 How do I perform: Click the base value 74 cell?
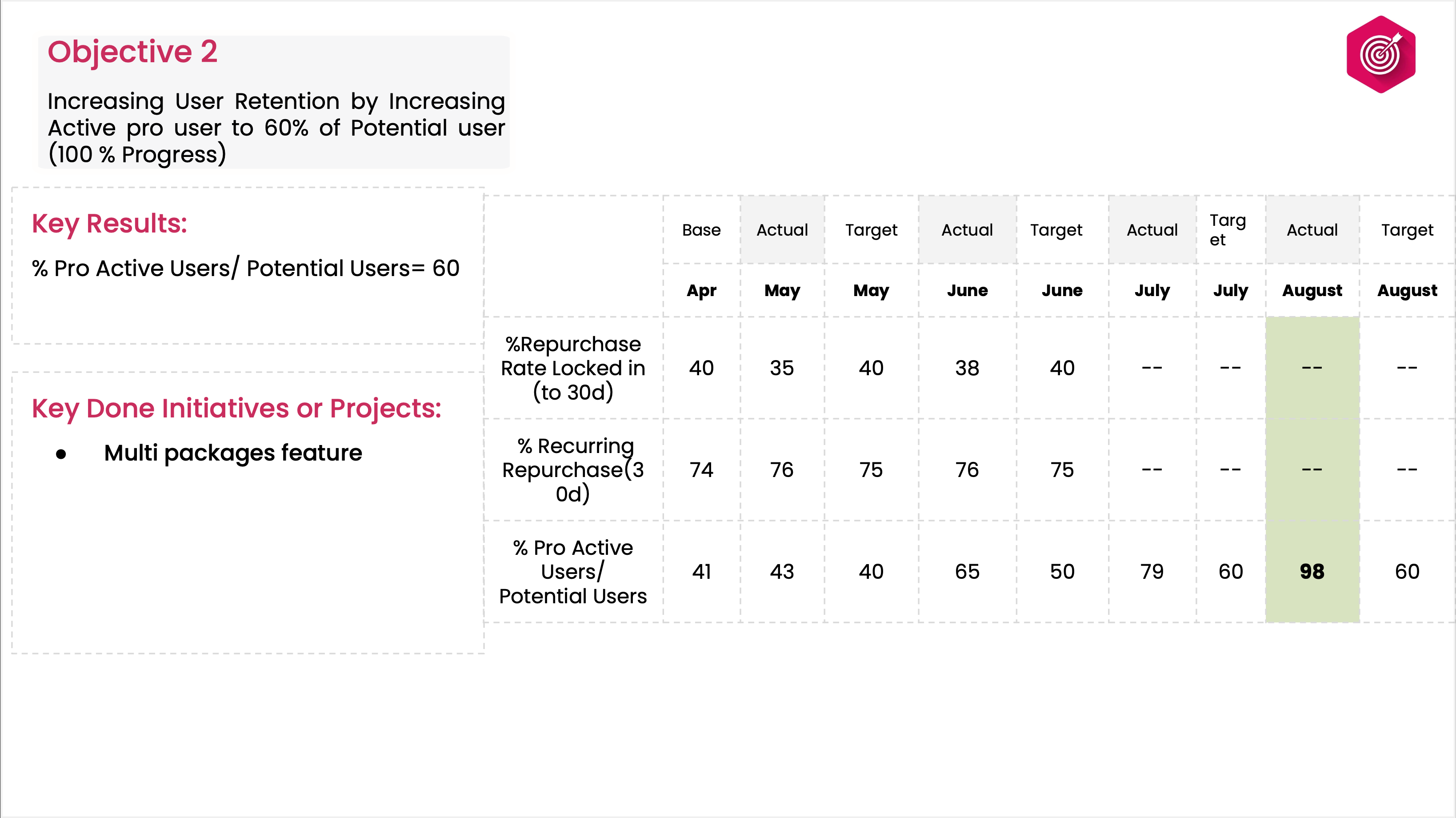701,470
